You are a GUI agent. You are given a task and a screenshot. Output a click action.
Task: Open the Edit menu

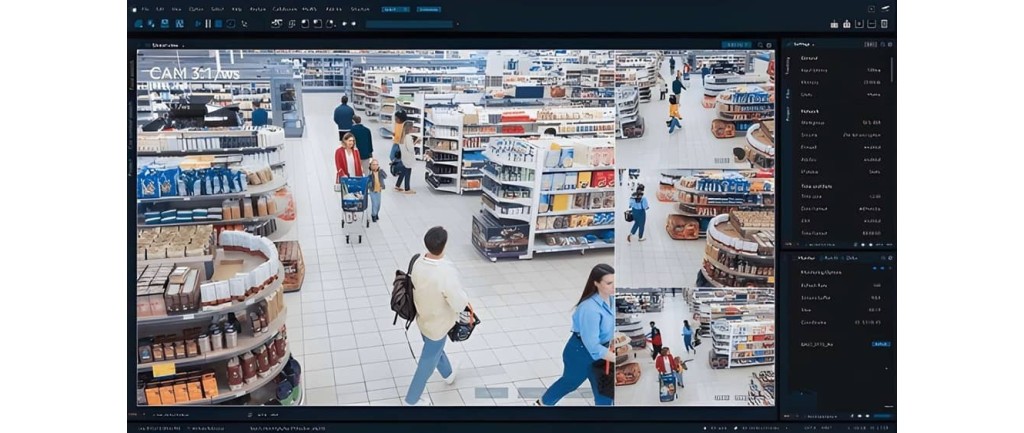[160, 9]
